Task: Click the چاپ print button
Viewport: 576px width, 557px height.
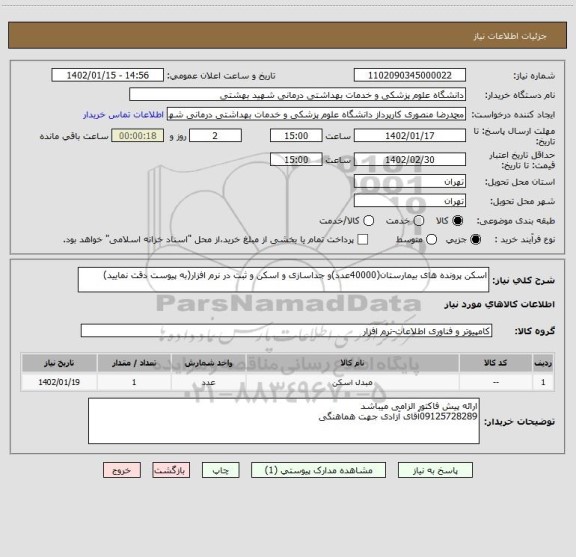Action: [x=221, y=470]
